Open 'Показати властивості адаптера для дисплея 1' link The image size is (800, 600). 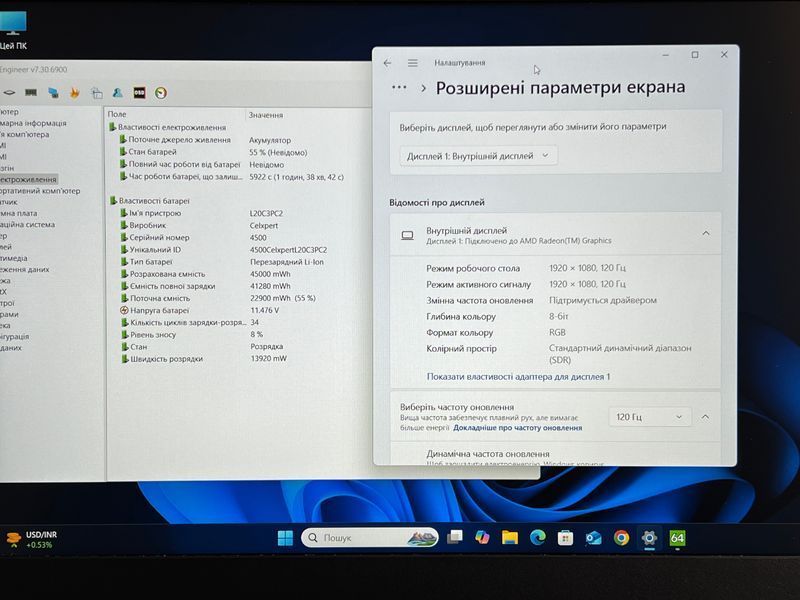click(x=518, y=377)
